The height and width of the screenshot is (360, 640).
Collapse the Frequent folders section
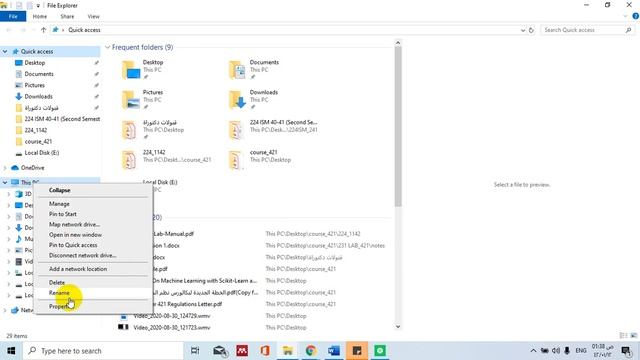click(x=108, y=47)
